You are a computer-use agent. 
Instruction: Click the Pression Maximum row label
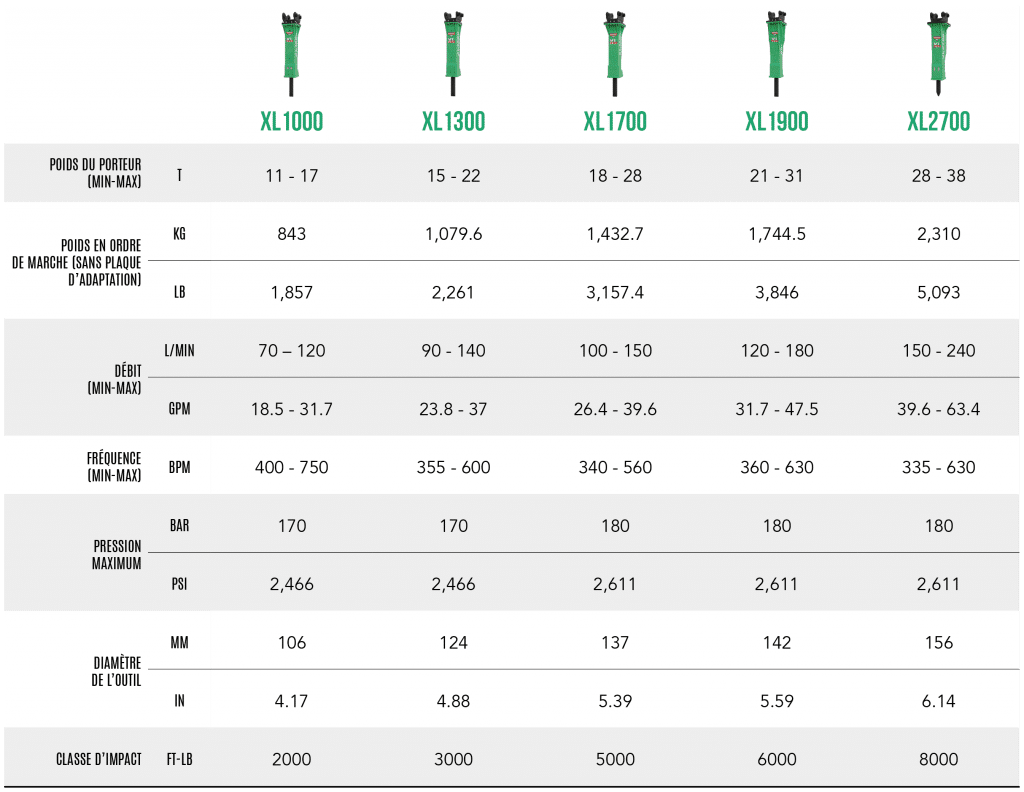click(x=116, y=555)
